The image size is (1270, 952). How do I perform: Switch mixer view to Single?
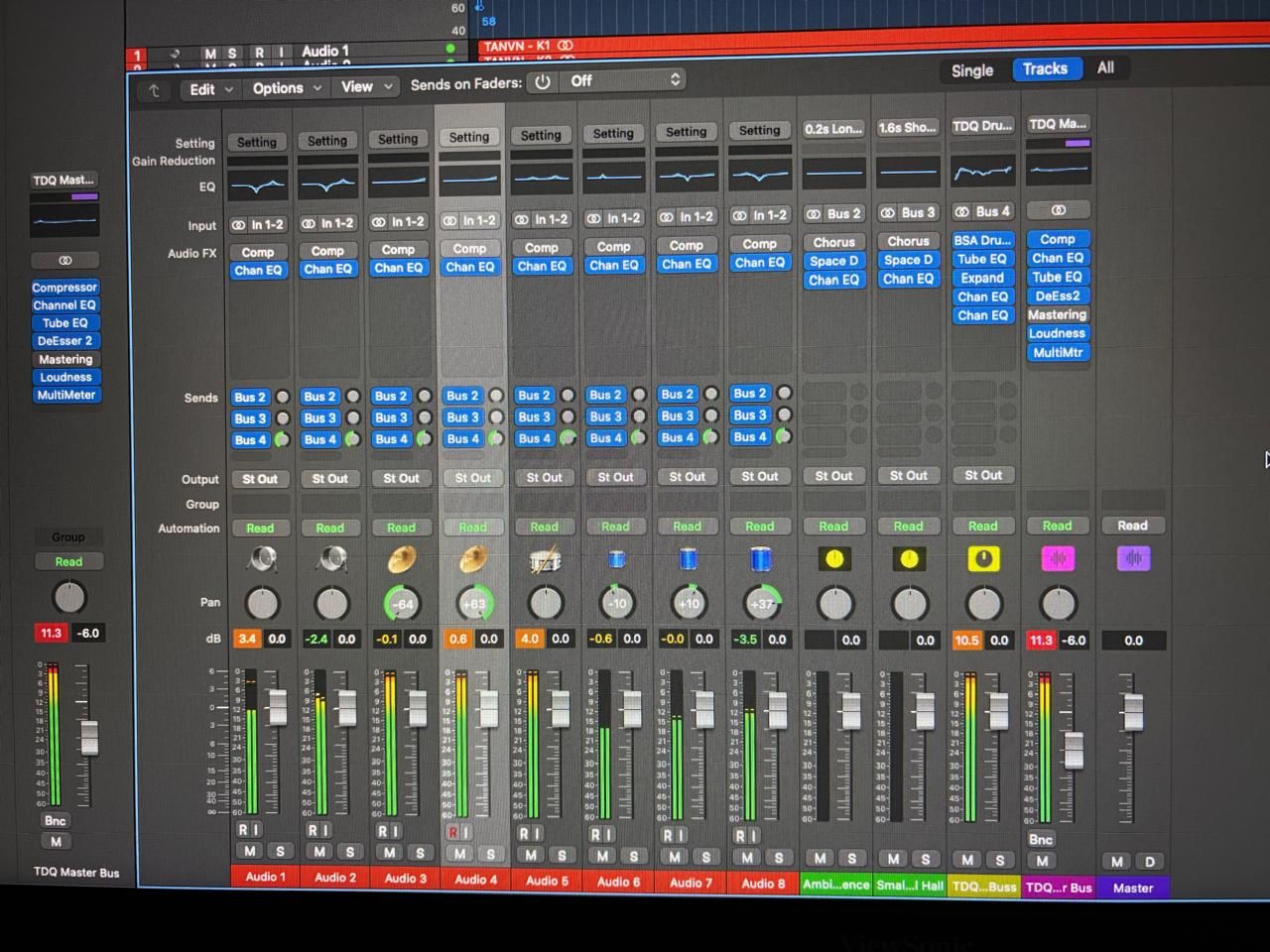pos(971,70)
